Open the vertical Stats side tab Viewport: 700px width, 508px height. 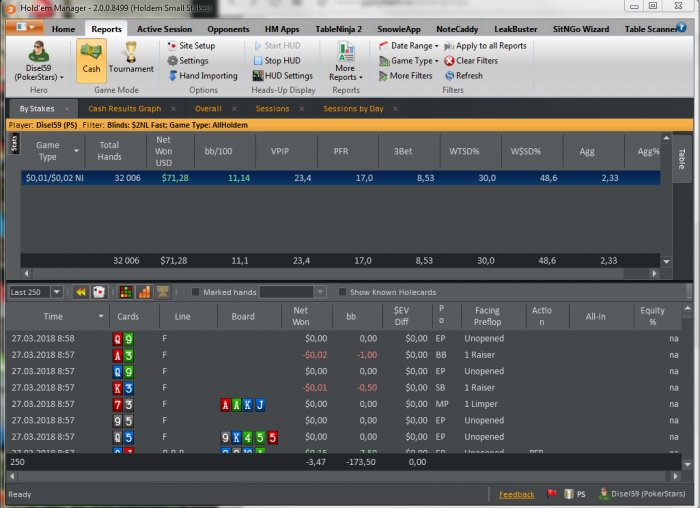pos(14,143)
